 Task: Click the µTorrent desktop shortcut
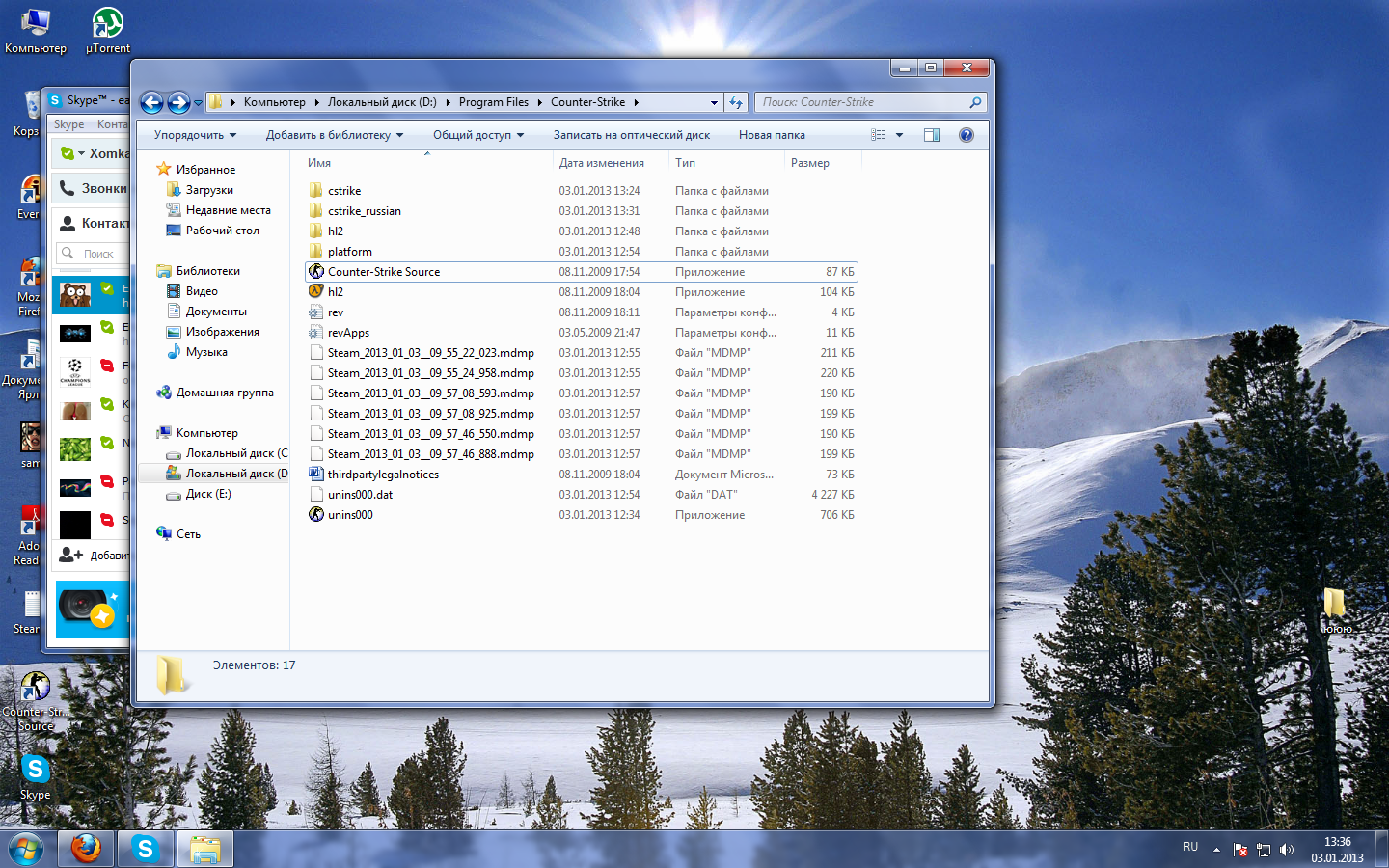click(x=108, y=30)
